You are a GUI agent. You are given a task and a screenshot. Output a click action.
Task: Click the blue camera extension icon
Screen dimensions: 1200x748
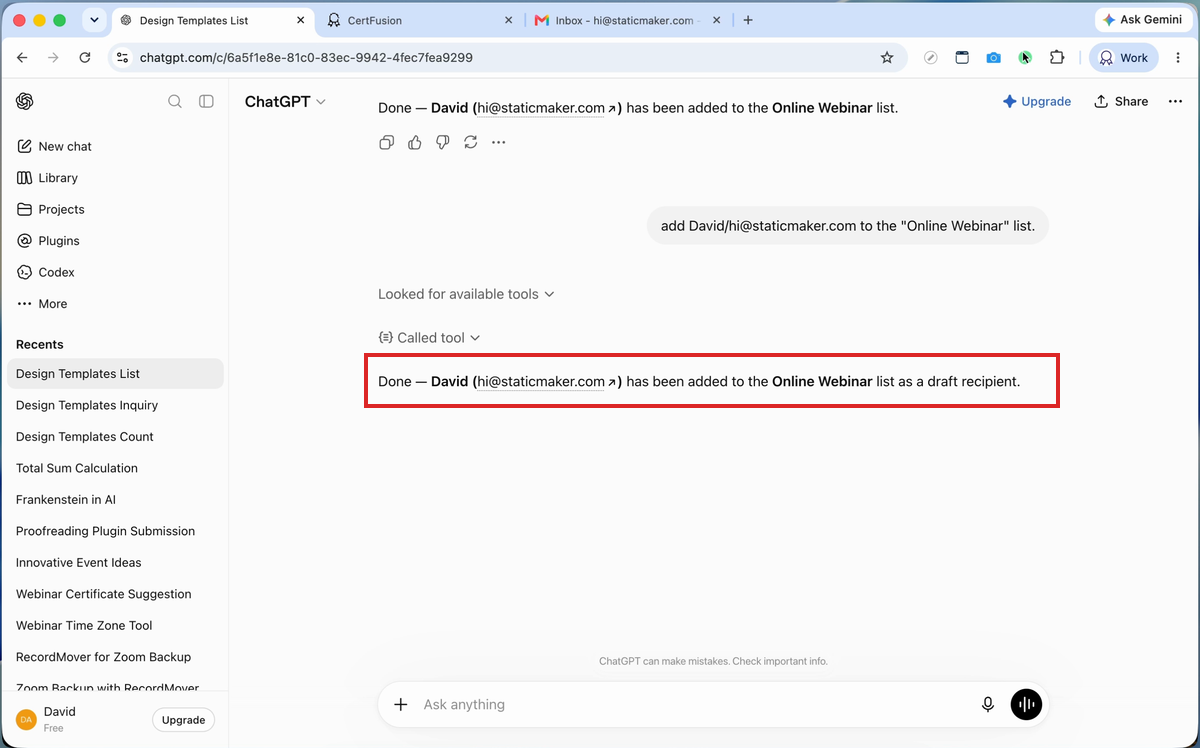pyautogui.click(x=993, y=58)
